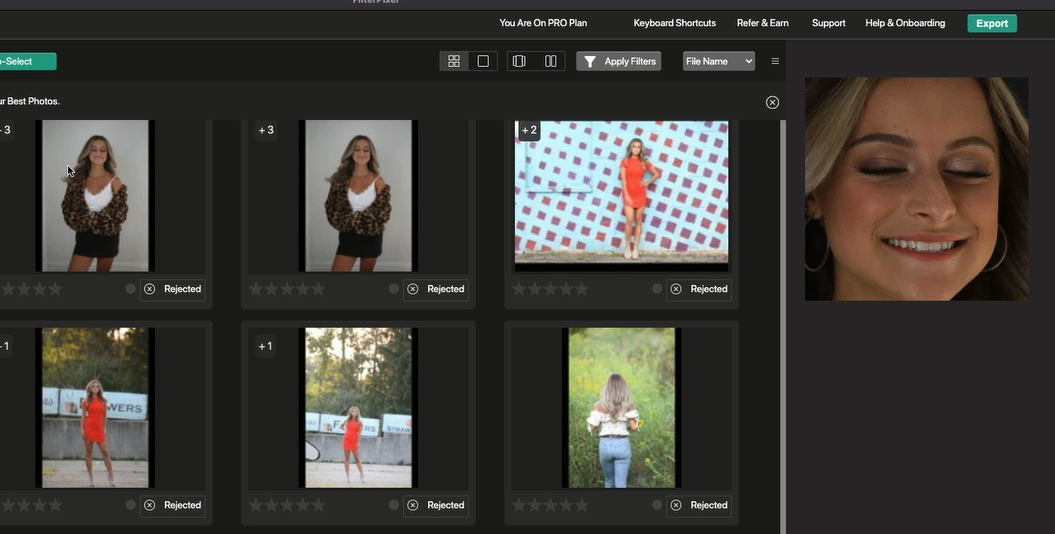Click the green Auto-Select button
Viewport: 1055px width, 534px height.
coord(27,61)
